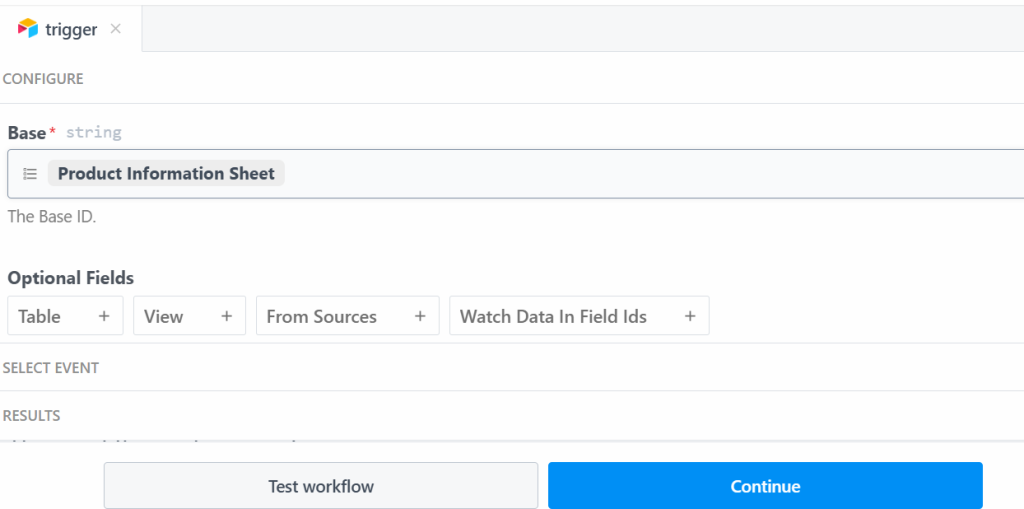The image size is (1024, 509).
Task: Add the Table optional field
Action: (40, 316)
